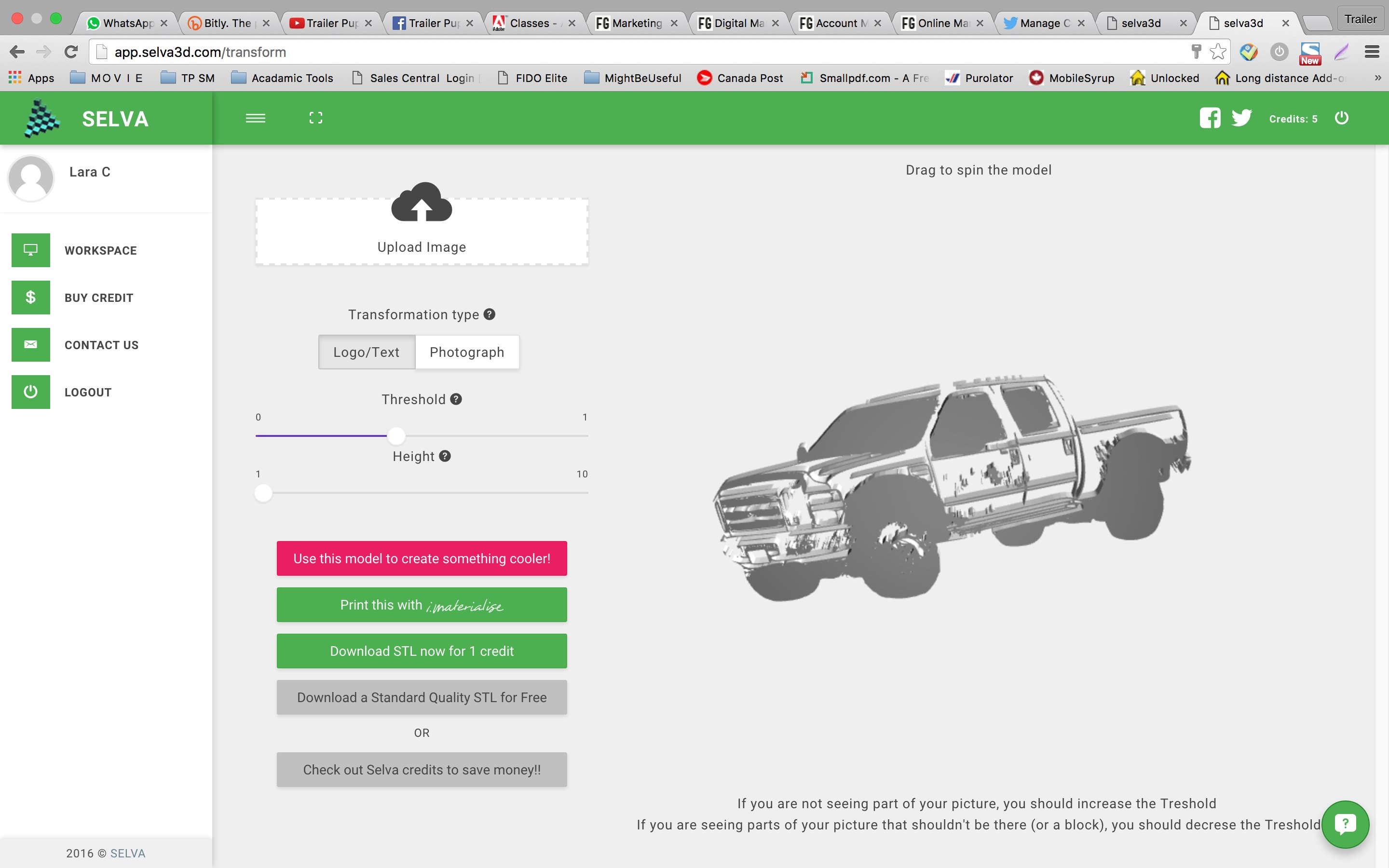Click Download Standard Quality STL Free
This screenshot has width=1389, height=868.
click(421, 697)
